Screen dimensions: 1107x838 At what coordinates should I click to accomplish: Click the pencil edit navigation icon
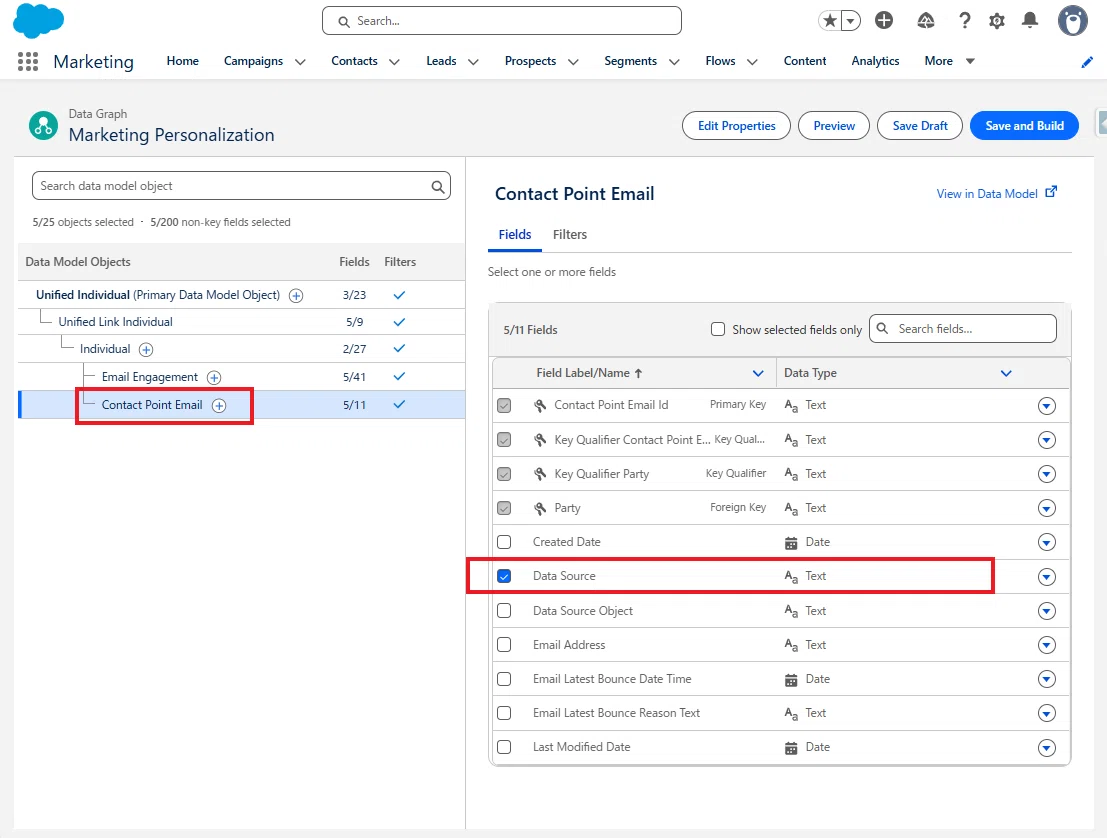tap(1087, 62)
